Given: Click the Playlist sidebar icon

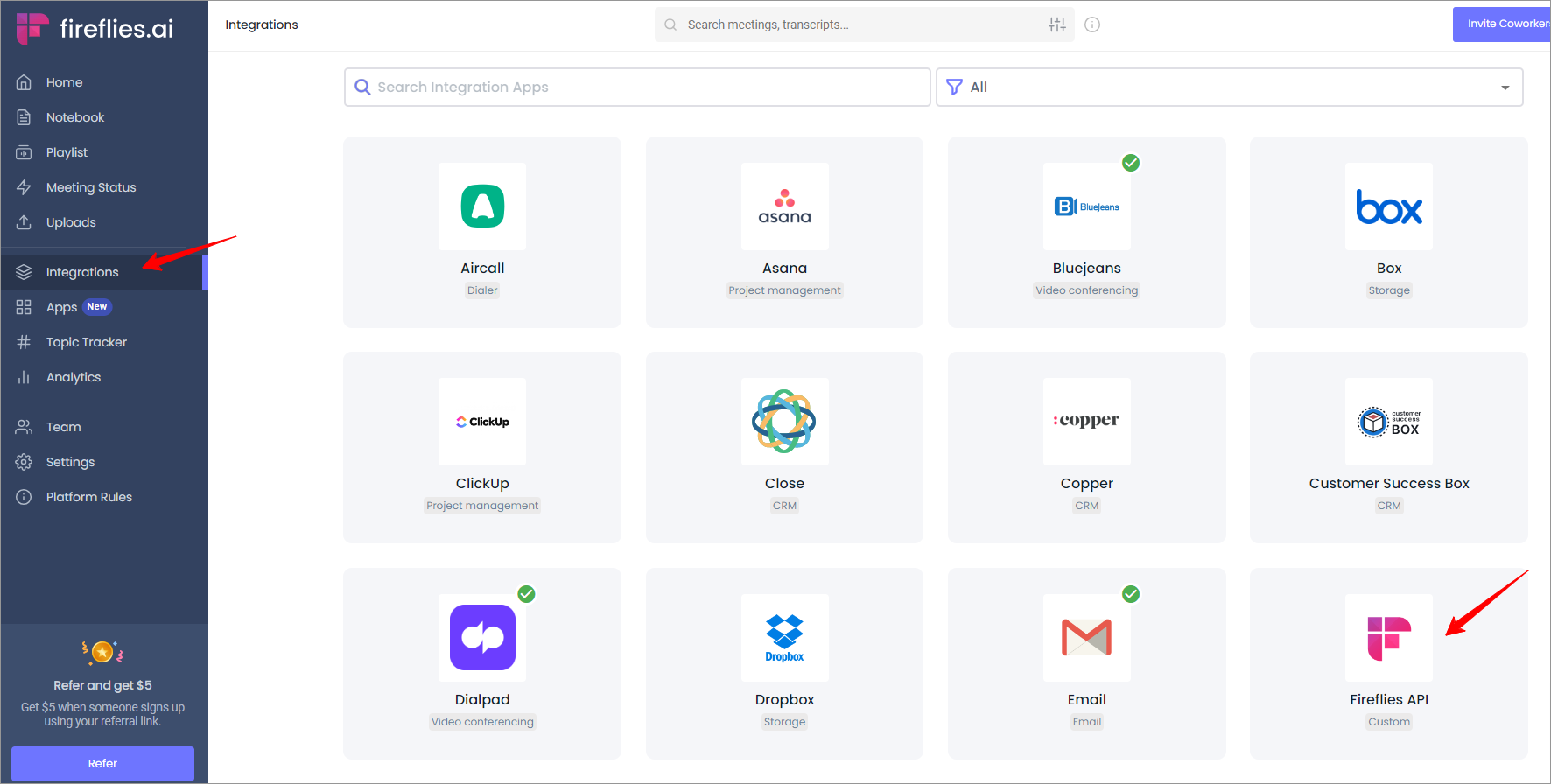Looking at the screenshot, I should [24, 152].
